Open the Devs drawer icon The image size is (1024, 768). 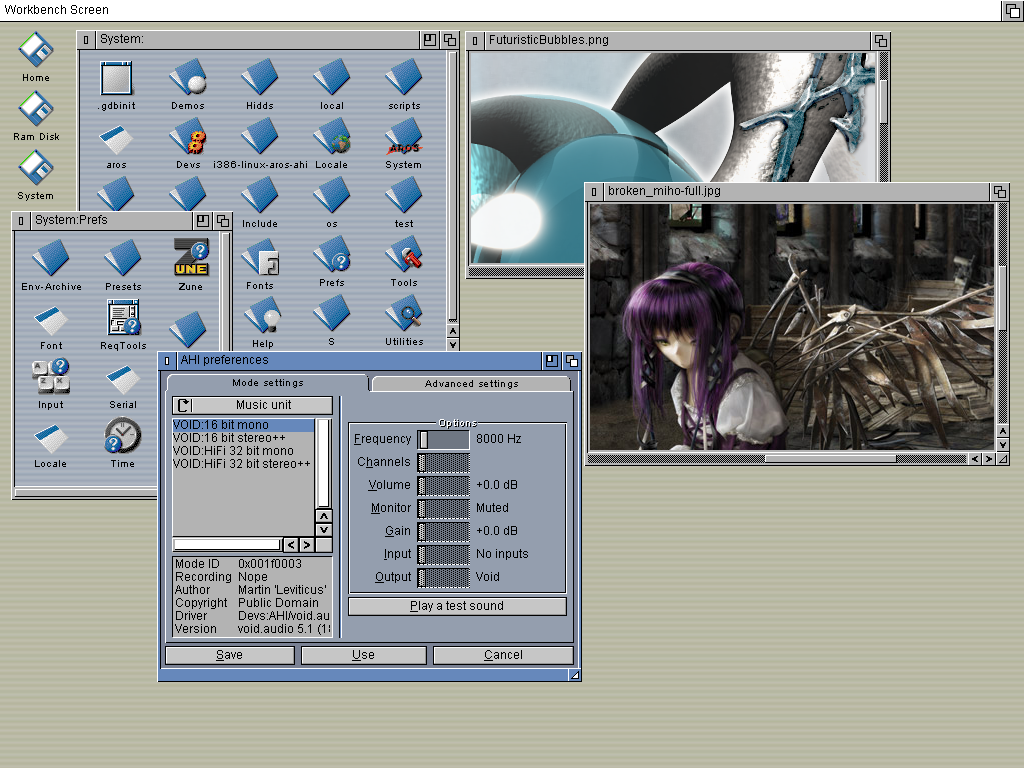[x=188, y=137]
